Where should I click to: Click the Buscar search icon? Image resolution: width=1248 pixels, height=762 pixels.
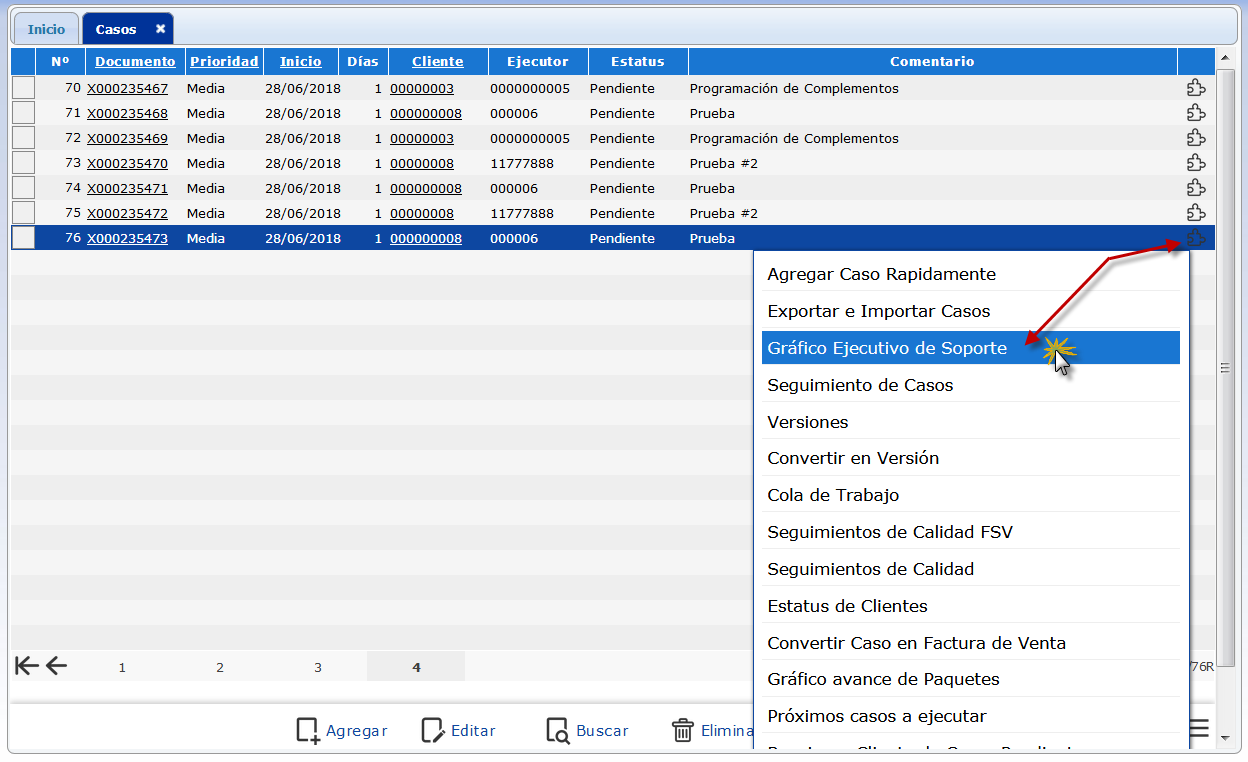pyautogui.click(x=557, y=731)
